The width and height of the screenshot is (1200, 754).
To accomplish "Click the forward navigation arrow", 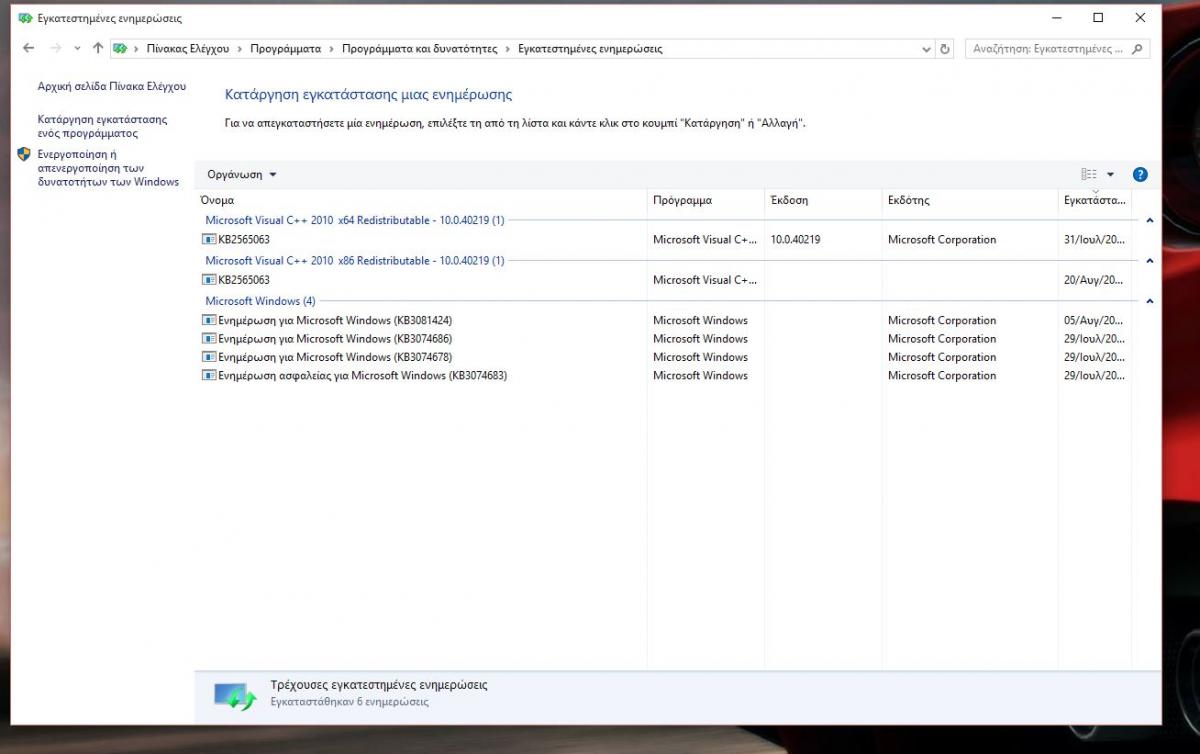I will point(56,48).
